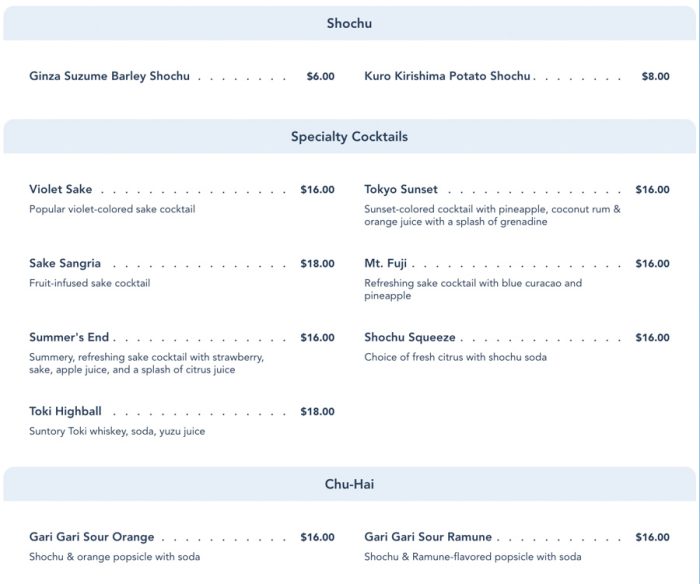
Task: Click the Mt. Fuji description text
Action: (473, 290)
